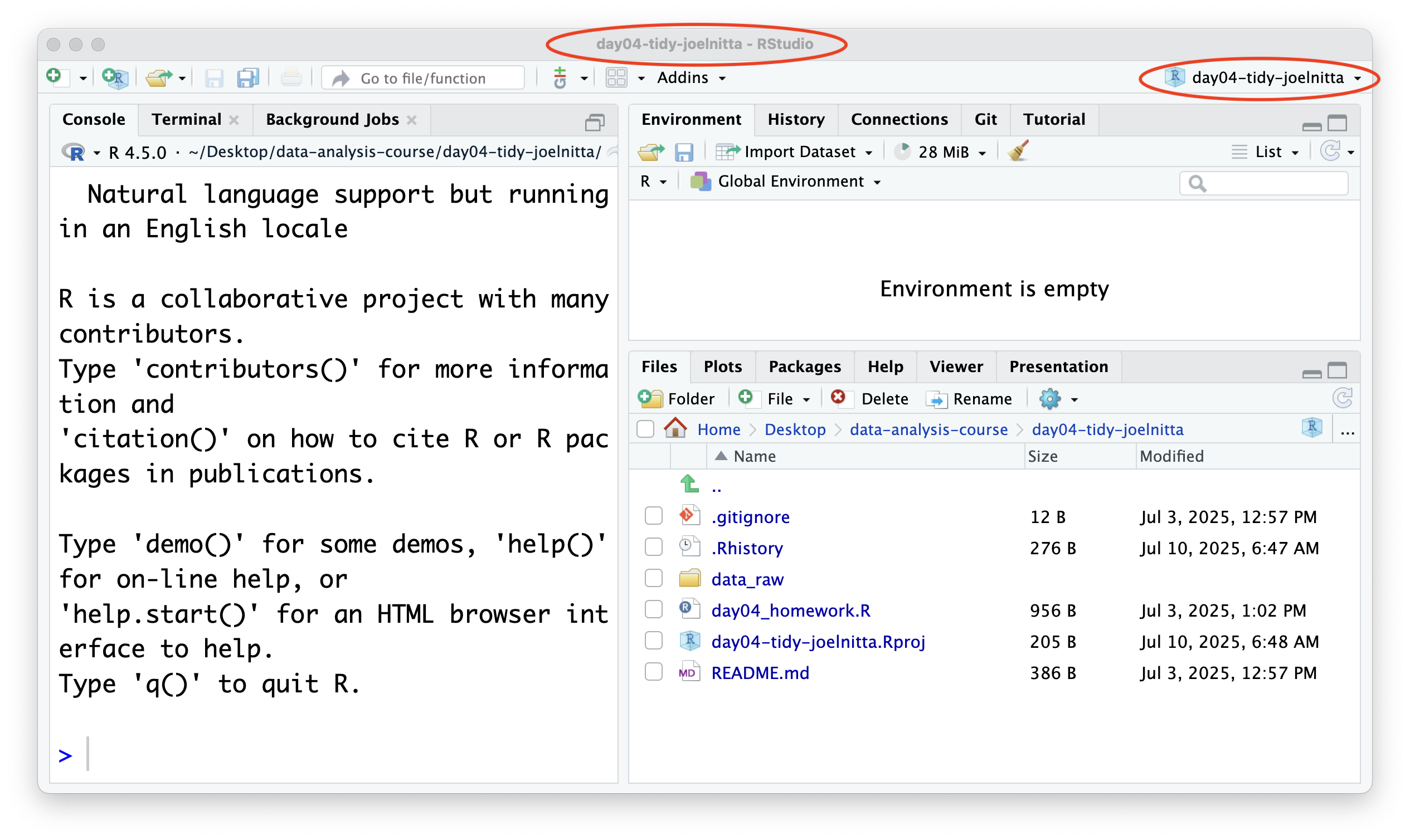Click the Rename button in the Files pane
1410x840 pixels.
(x=970, y=399)
